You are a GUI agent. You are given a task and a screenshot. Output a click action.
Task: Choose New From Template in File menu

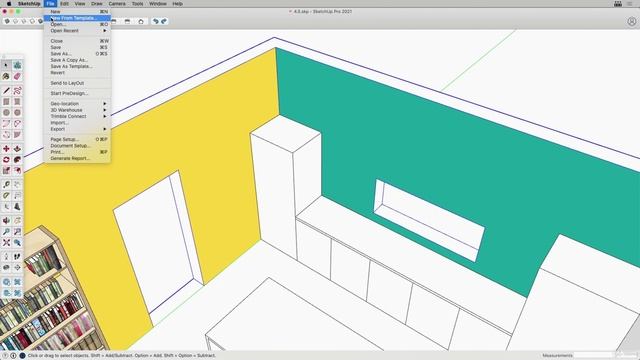point(77,18)
